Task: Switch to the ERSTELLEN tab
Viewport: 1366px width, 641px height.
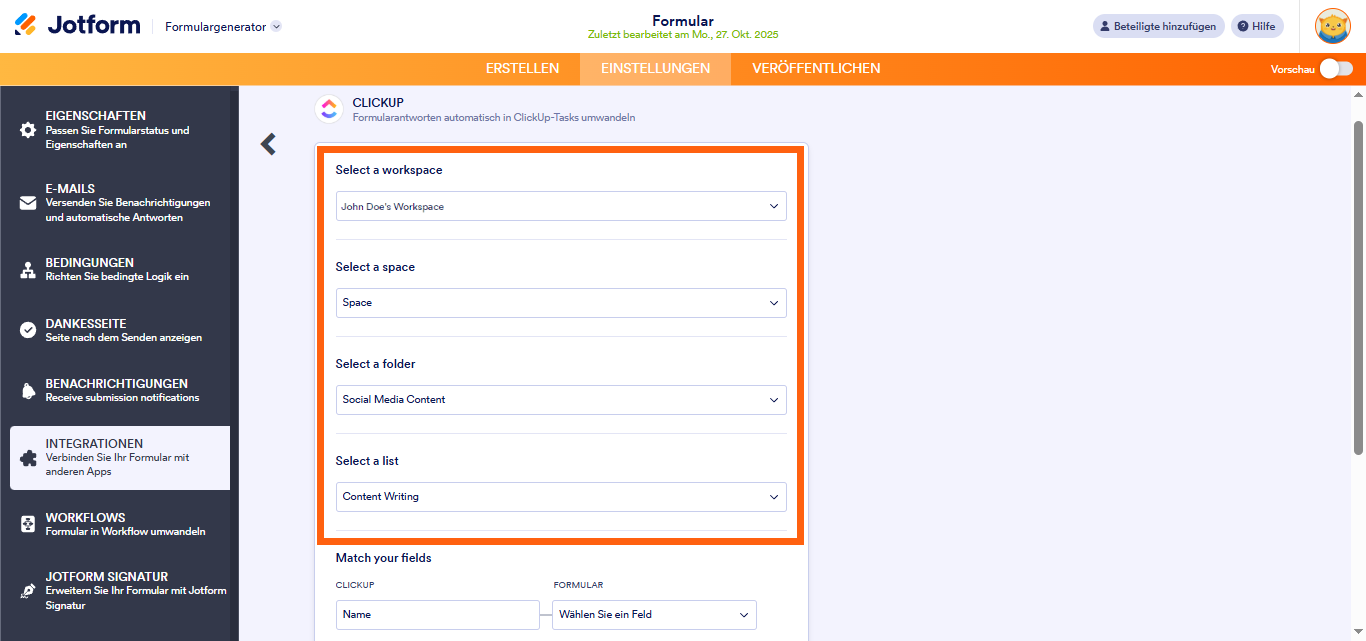Action: (522, 68)
